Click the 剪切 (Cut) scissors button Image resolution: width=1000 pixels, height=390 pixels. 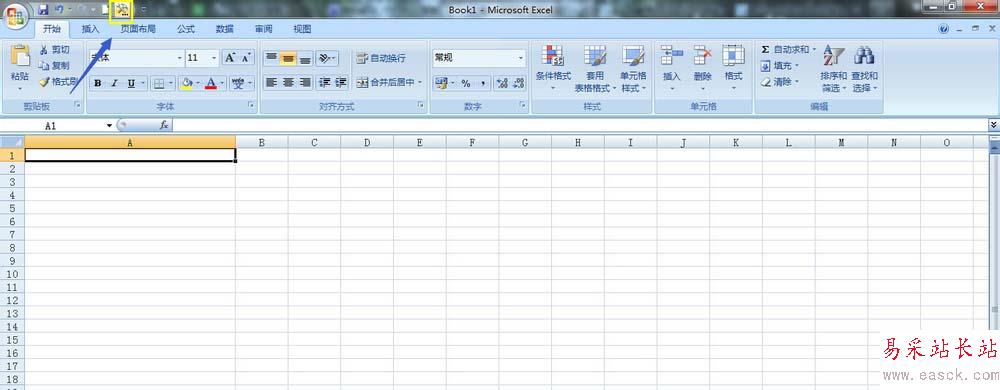pyautogui.click(x=55, y=50)
